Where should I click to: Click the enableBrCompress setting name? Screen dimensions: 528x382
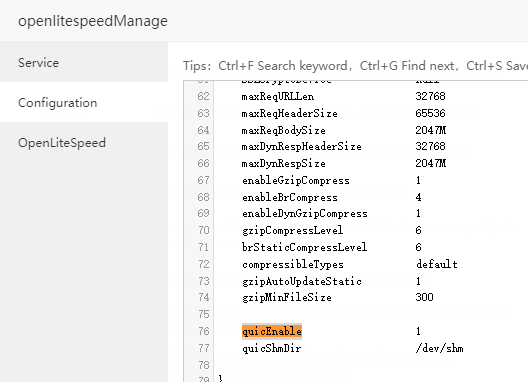pos(290,197)
